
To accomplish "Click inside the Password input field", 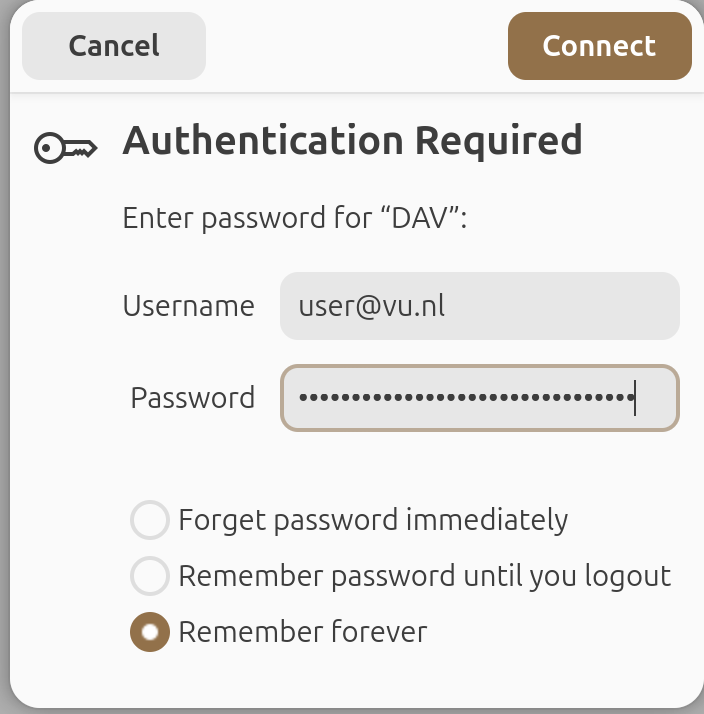I will (479, 398).
